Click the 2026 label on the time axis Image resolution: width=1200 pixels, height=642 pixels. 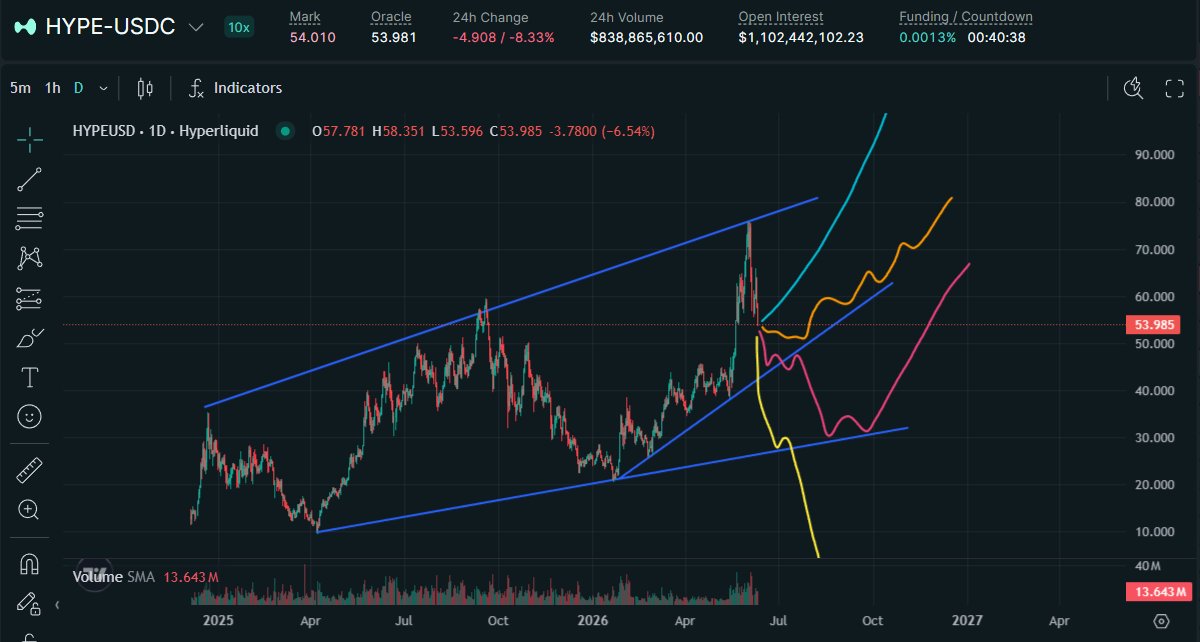tap(592, 621)
